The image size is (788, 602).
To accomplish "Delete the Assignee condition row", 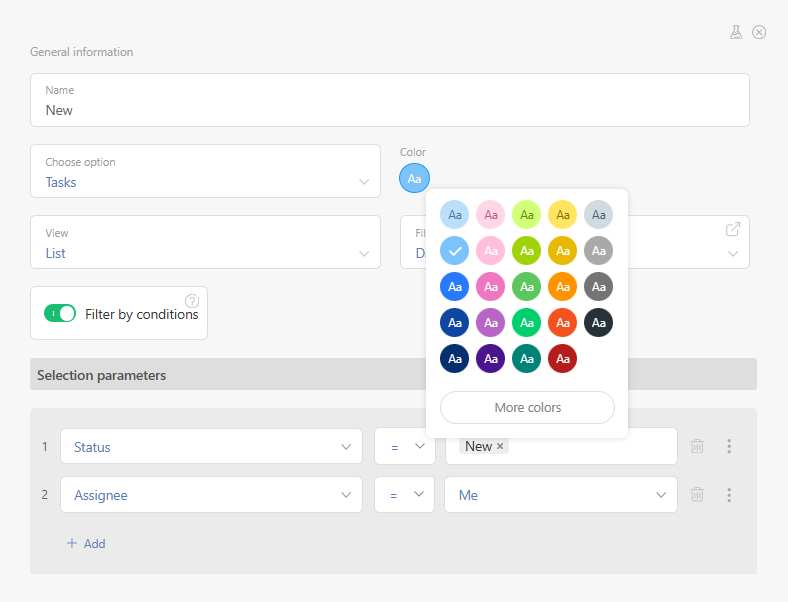I will (697, 494).
